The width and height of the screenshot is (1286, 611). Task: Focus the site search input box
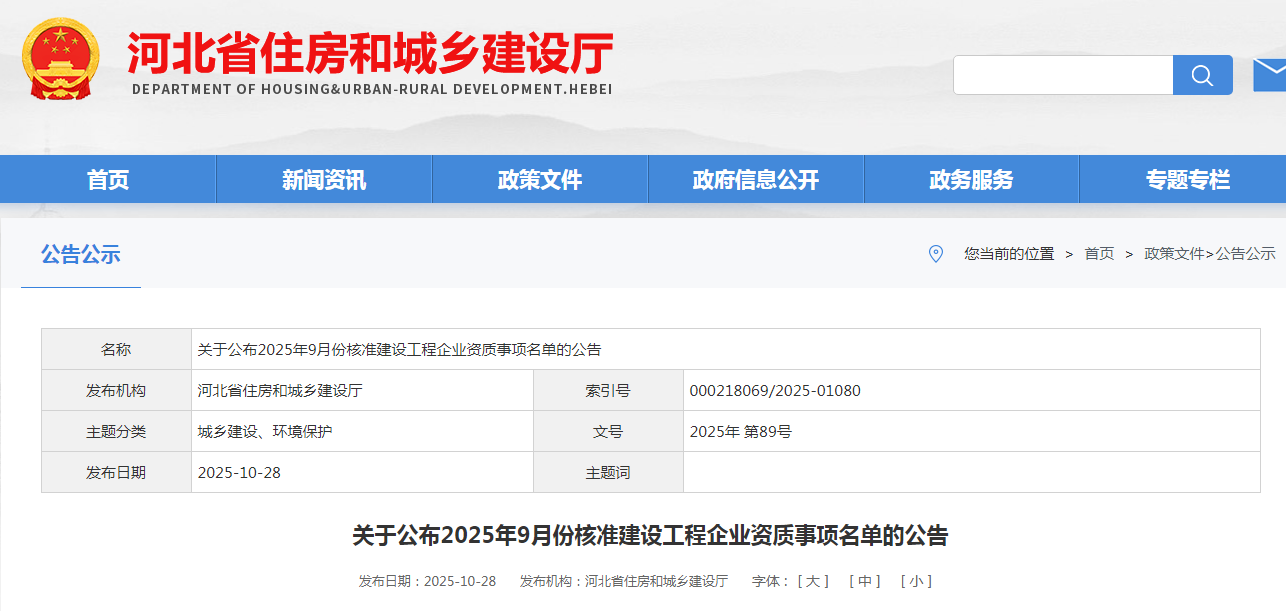tap(1062, 75)
